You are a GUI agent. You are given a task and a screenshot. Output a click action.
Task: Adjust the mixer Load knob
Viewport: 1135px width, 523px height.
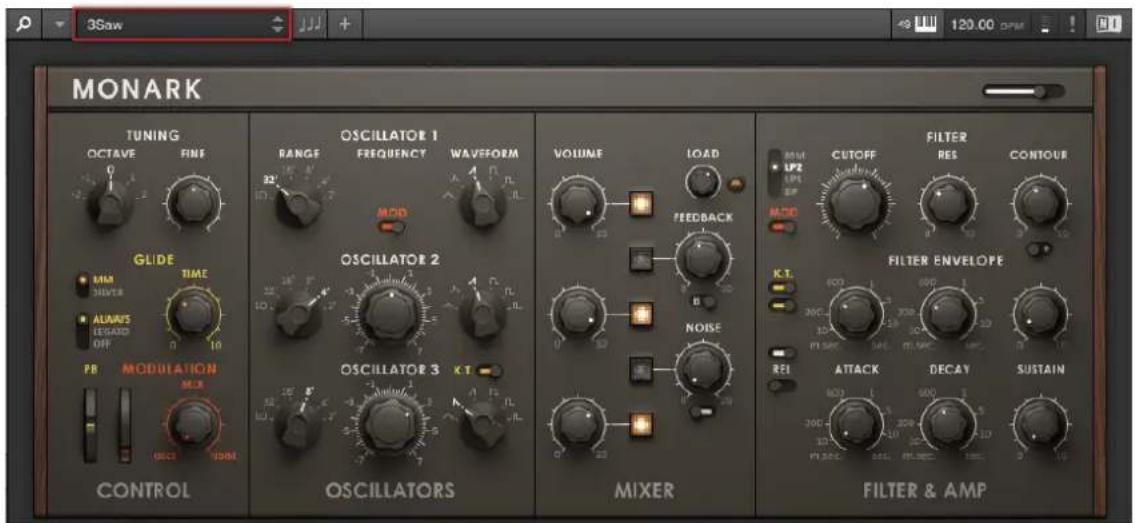(701, 183)
